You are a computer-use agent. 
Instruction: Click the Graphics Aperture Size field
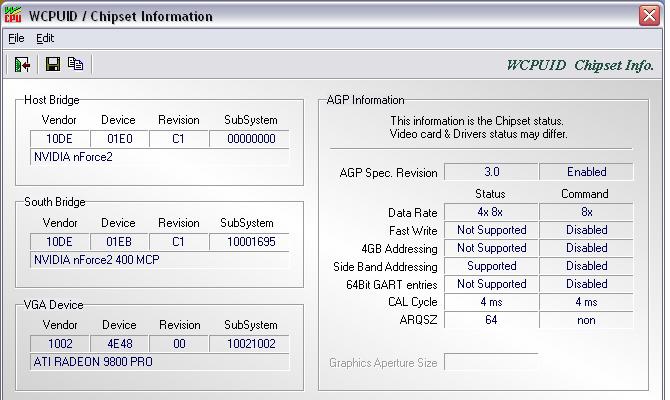click(x=491, y=362)
